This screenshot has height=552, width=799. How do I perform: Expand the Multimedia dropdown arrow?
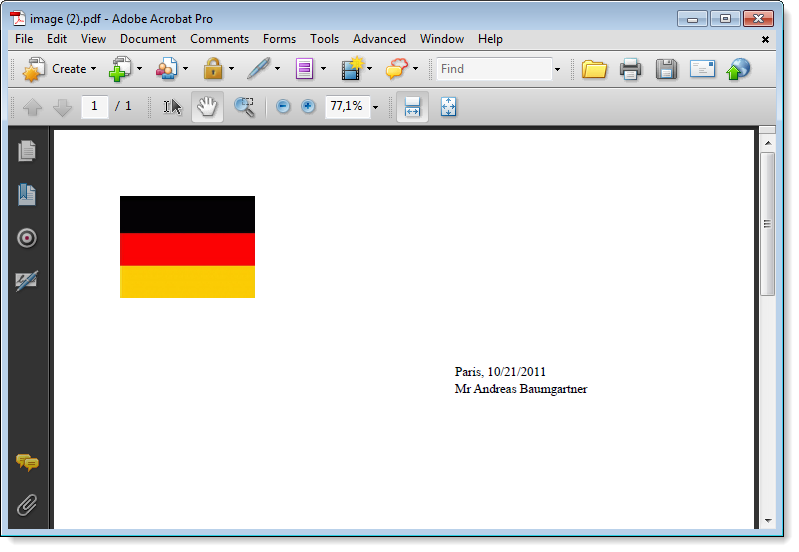(369, 69)
